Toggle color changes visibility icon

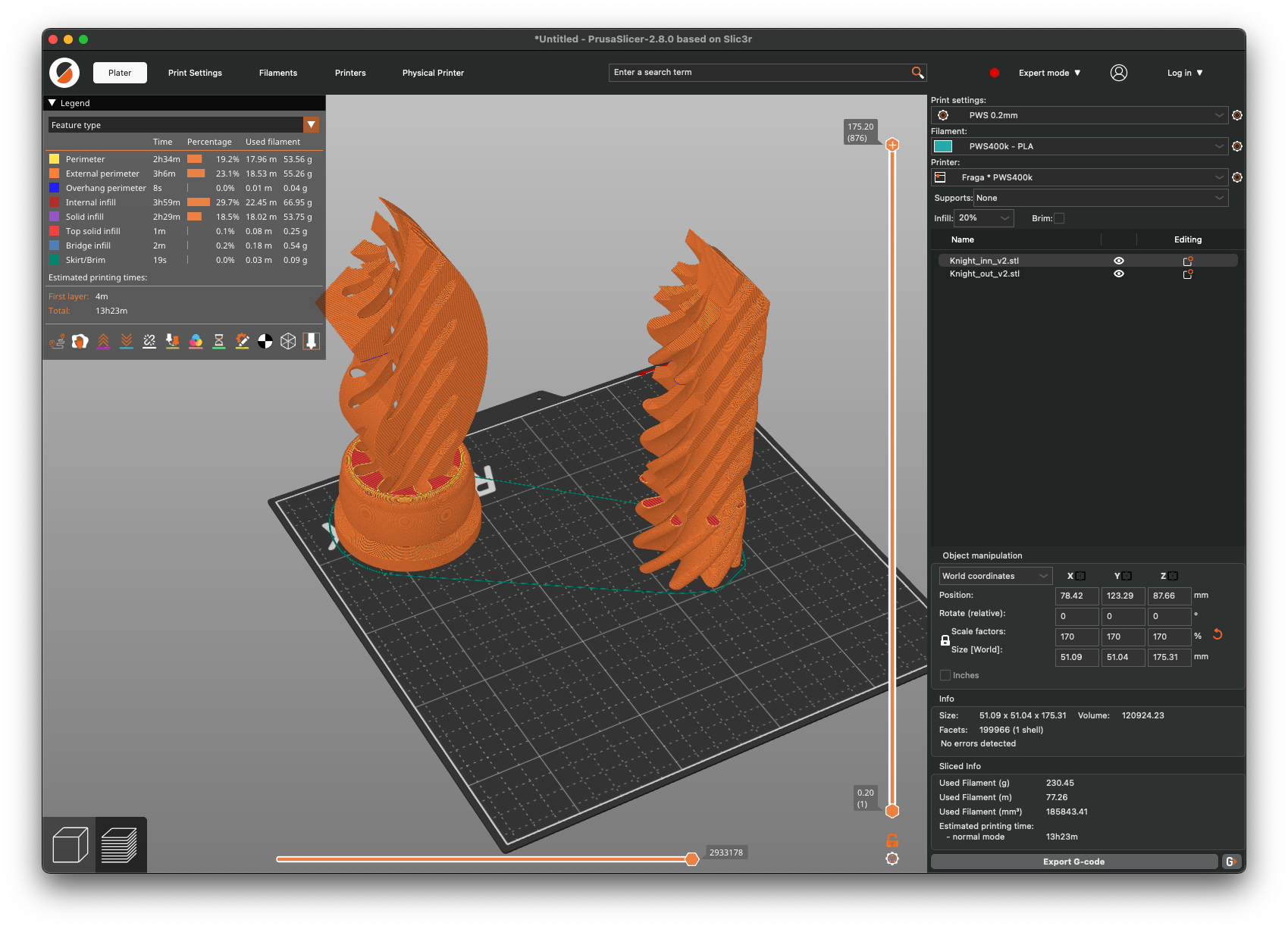196,342
